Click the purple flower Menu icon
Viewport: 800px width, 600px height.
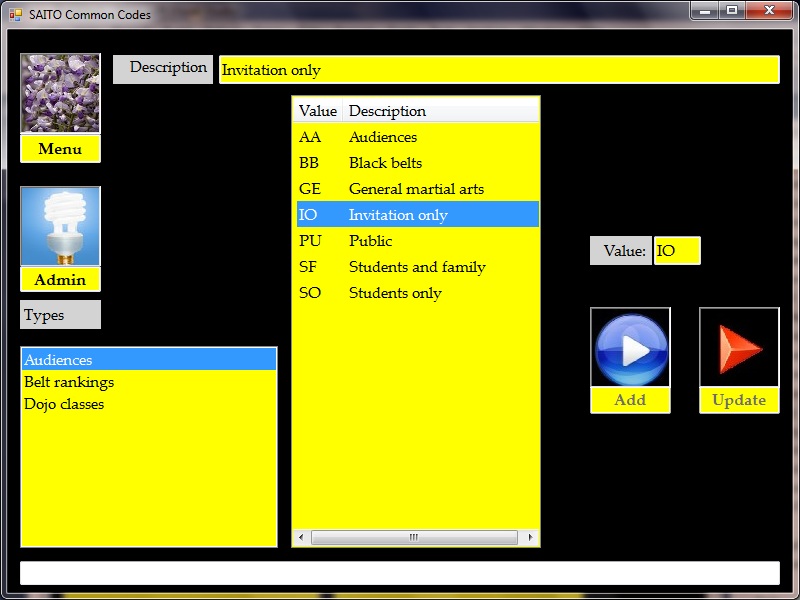60,93
